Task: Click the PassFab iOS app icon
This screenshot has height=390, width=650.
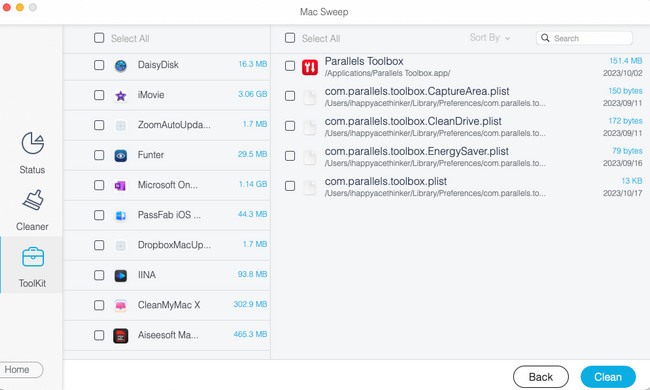Action: (x=121, y=216)
